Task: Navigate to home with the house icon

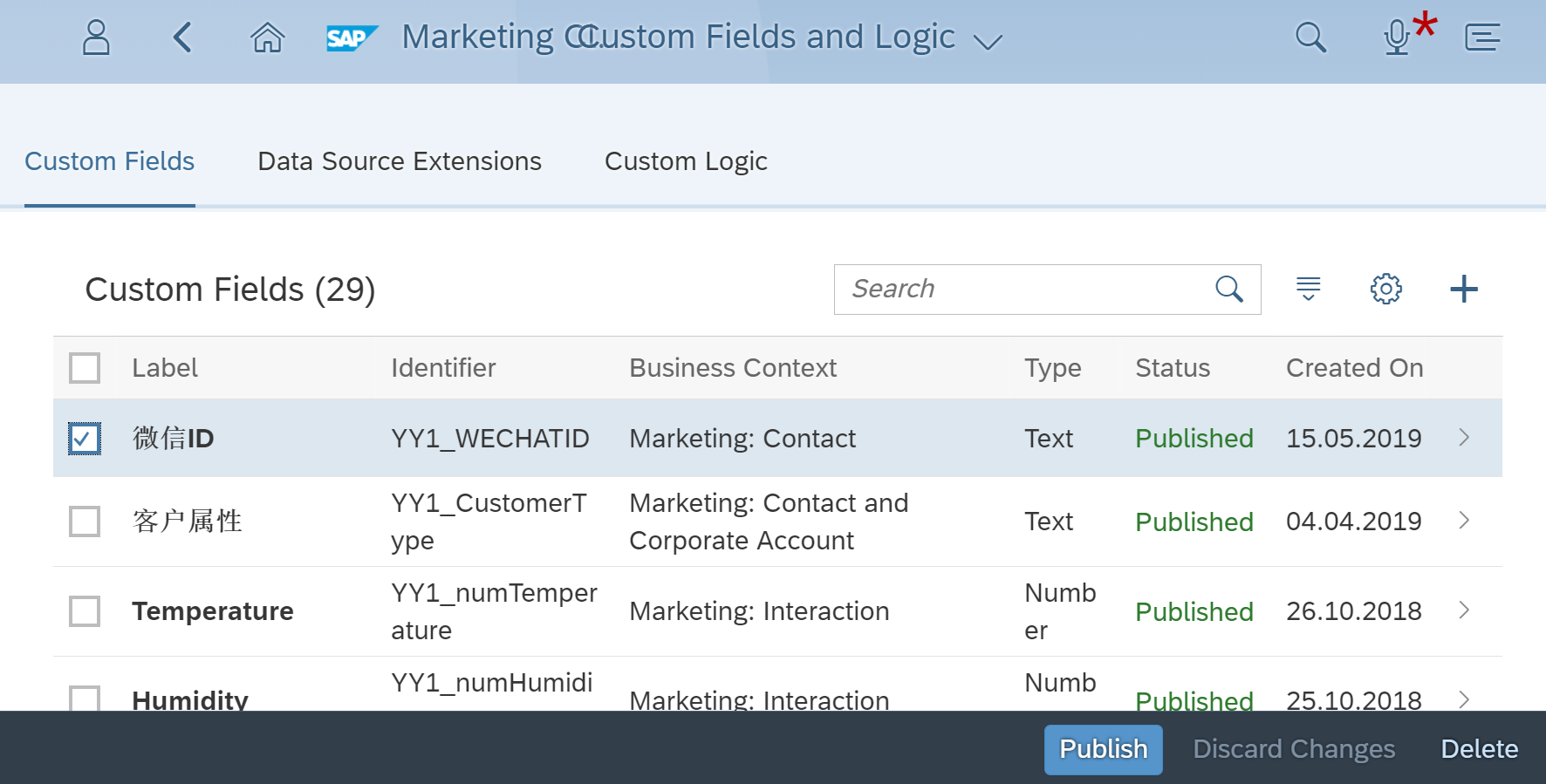Action: click(267, 38)
